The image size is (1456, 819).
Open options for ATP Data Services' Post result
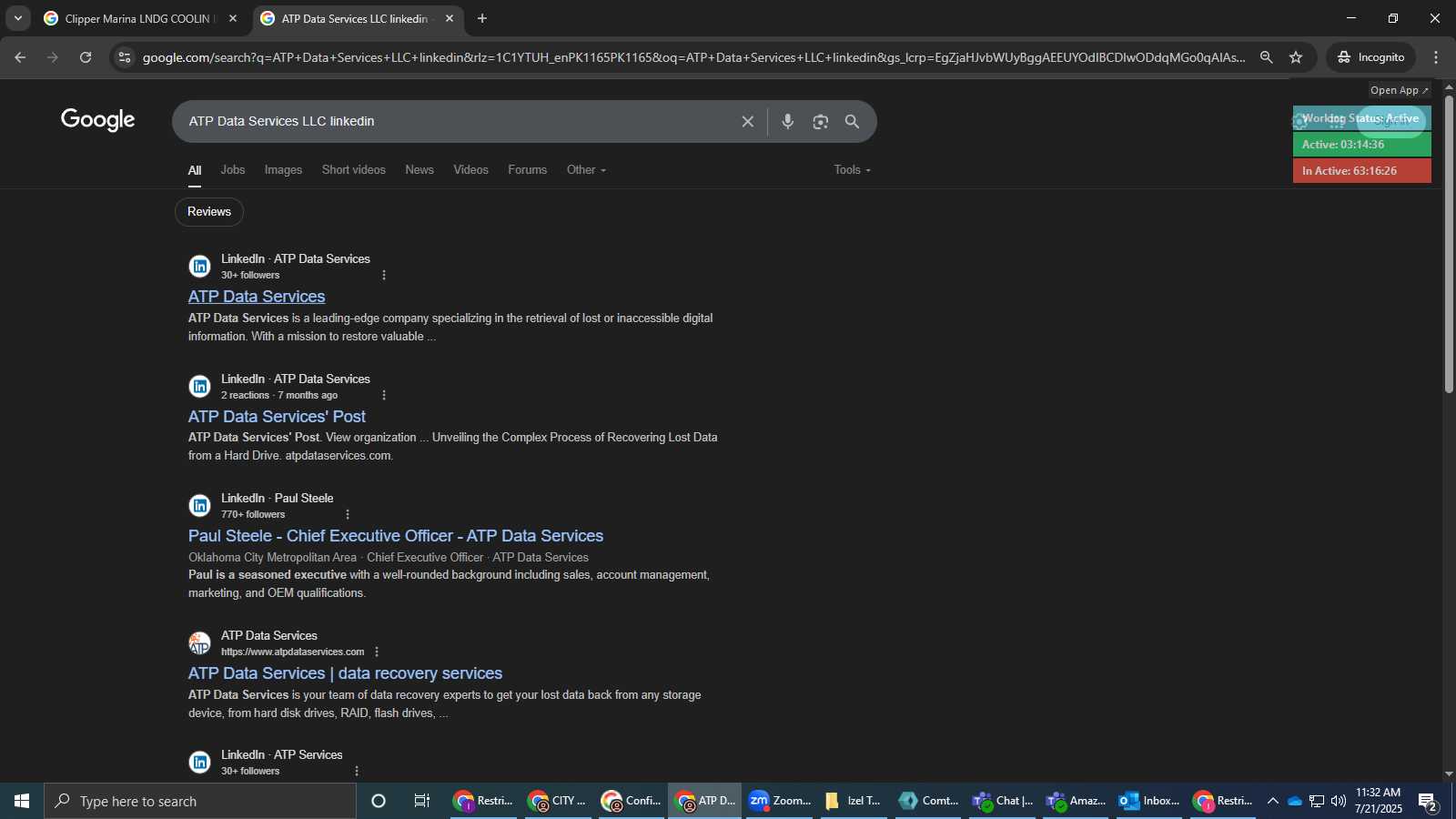point(384,395)
